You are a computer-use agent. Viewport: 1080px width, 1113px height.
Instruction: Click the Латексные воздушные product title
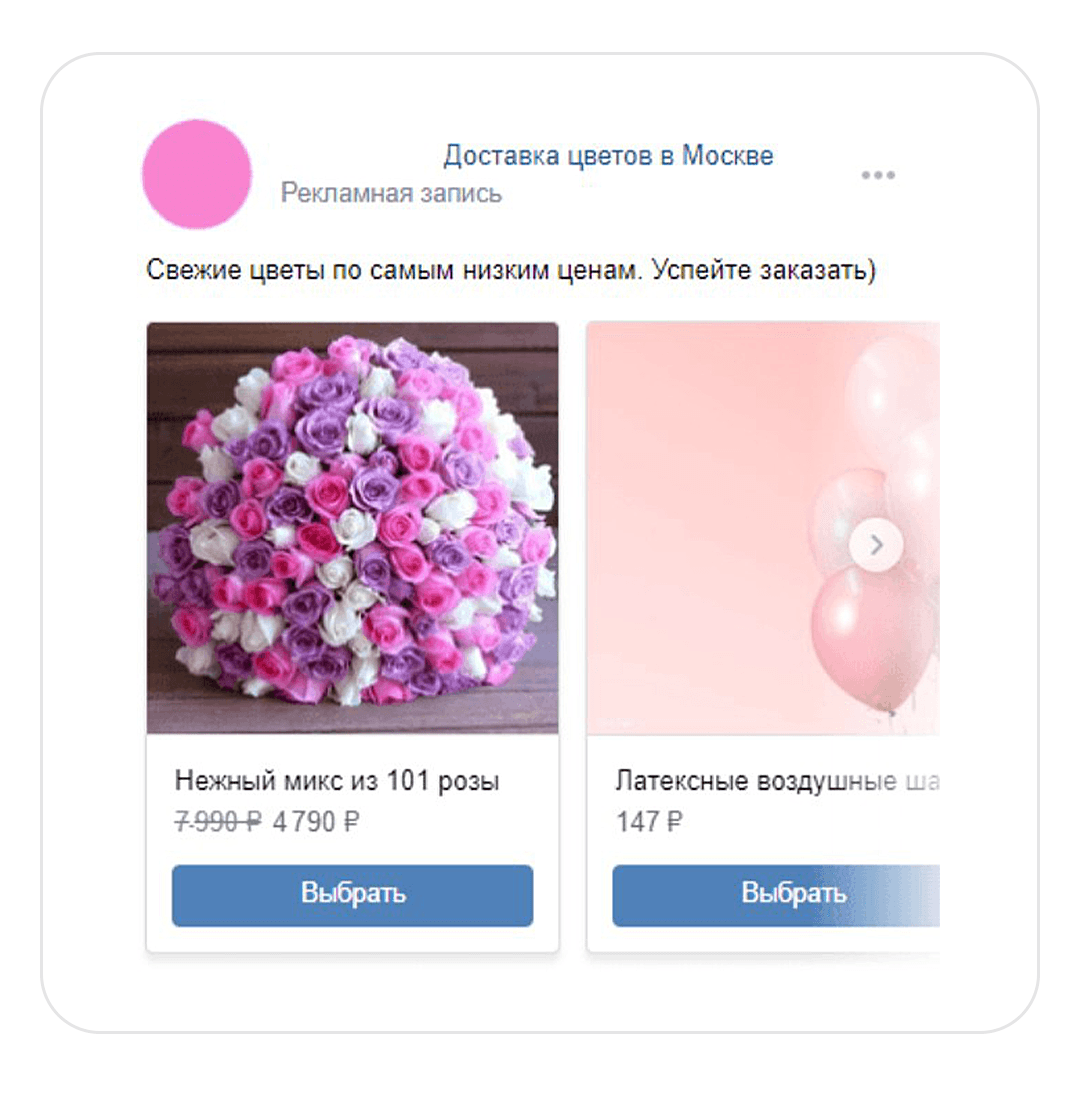click(777, 781)
